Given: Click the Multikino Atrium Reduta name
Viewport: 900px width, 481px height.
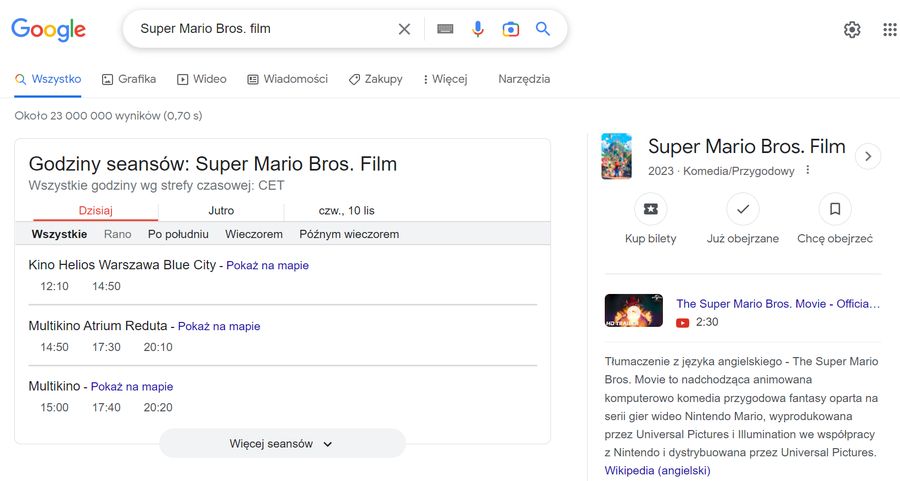Looking at the screenshot, I should pos(98,326).
